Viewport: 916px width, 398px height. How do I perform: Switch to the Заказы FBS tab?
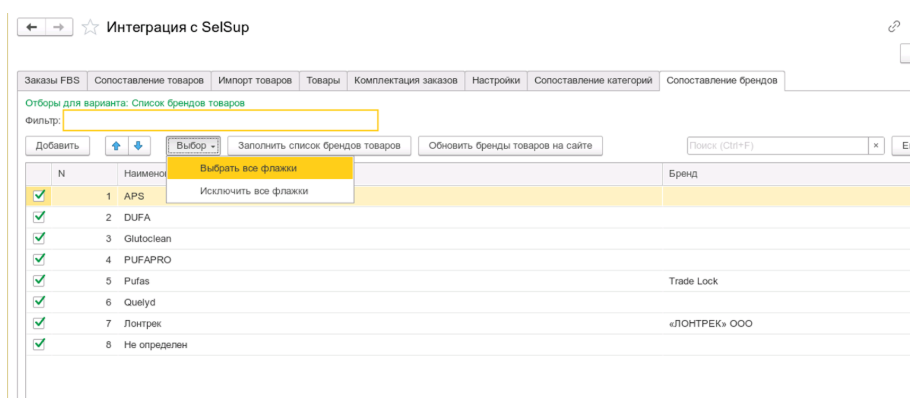(x=52, y=81)
